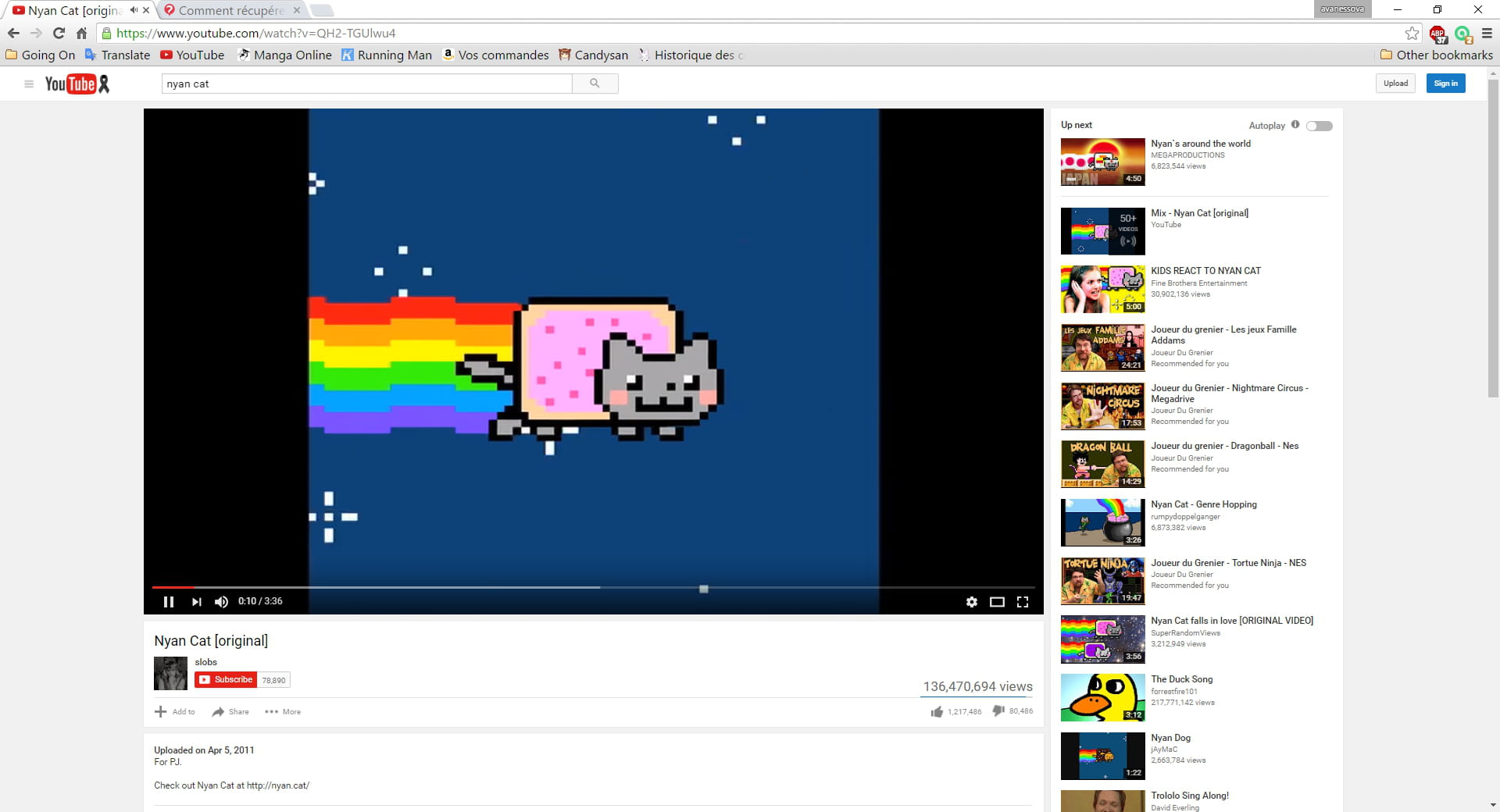Toggle Autoplay switch
Viewport: 1500px width, 812px height.
click(1320, 126)
